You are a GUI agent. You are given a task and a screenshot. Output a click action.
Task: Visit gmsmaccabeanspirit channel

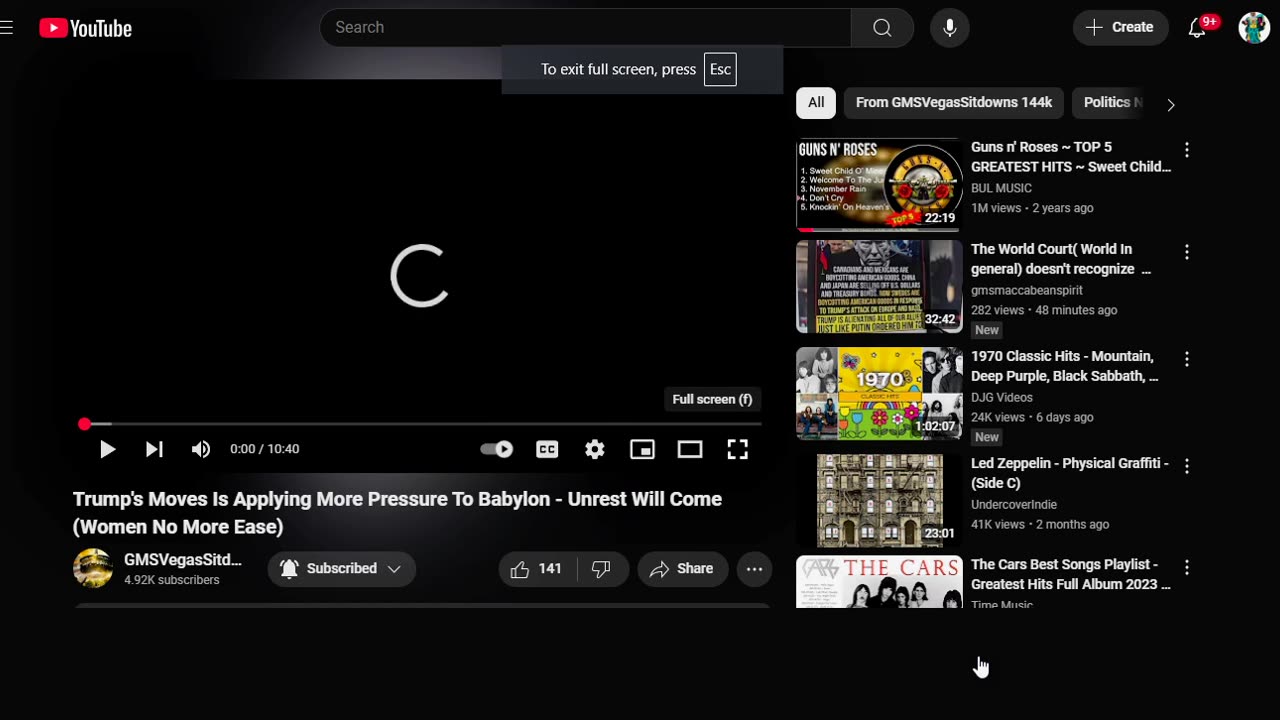point(1027,290)
